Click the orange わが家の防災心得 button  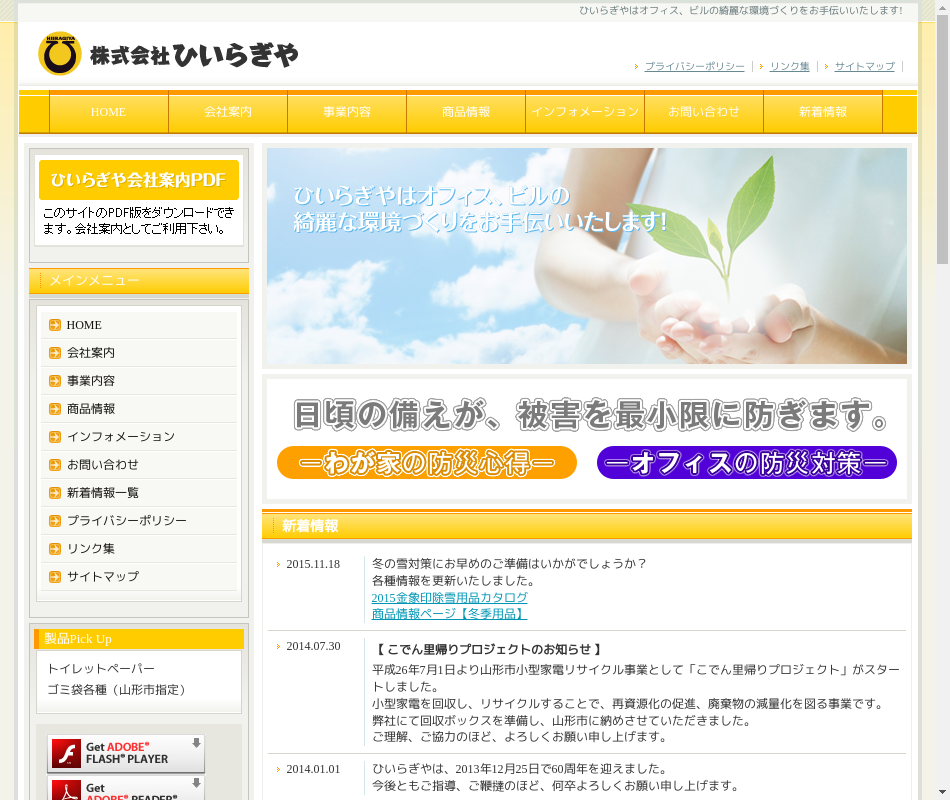point(427,463)
